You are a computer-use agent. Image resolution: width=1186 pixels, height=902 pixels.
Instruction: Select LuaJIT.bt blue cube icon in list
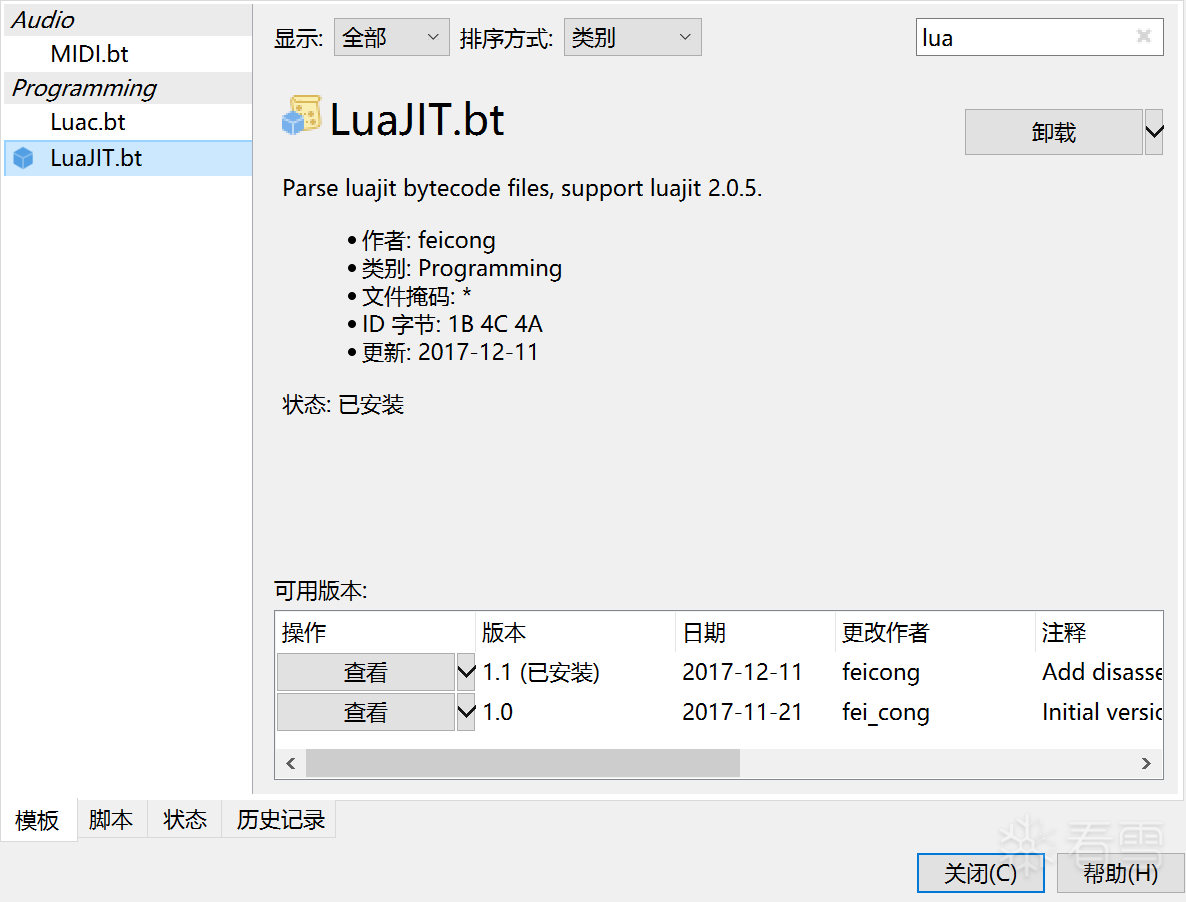tap(23, 158)
